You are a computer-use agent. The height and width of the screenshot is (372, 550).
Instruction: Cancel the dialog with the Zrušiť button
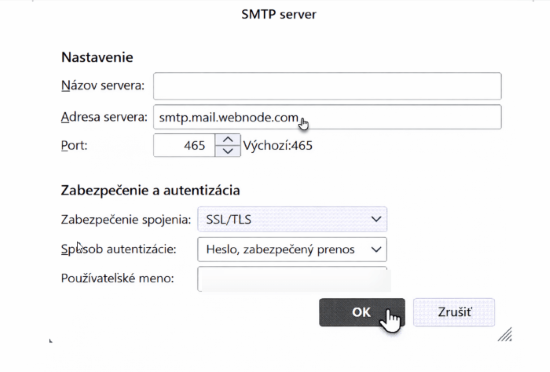[x=454, y=312]
